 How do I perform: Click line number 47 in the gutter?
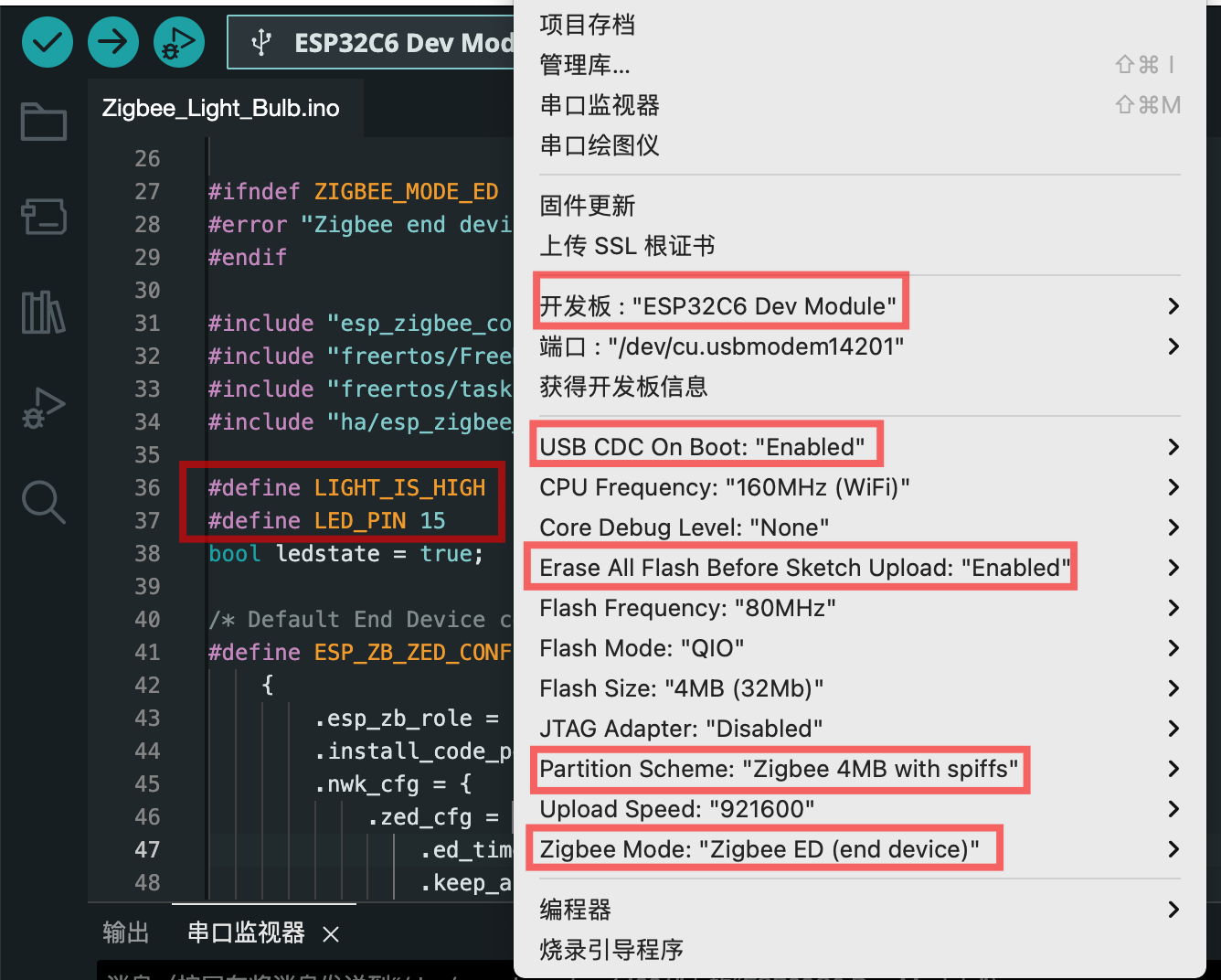pos(147,849)
